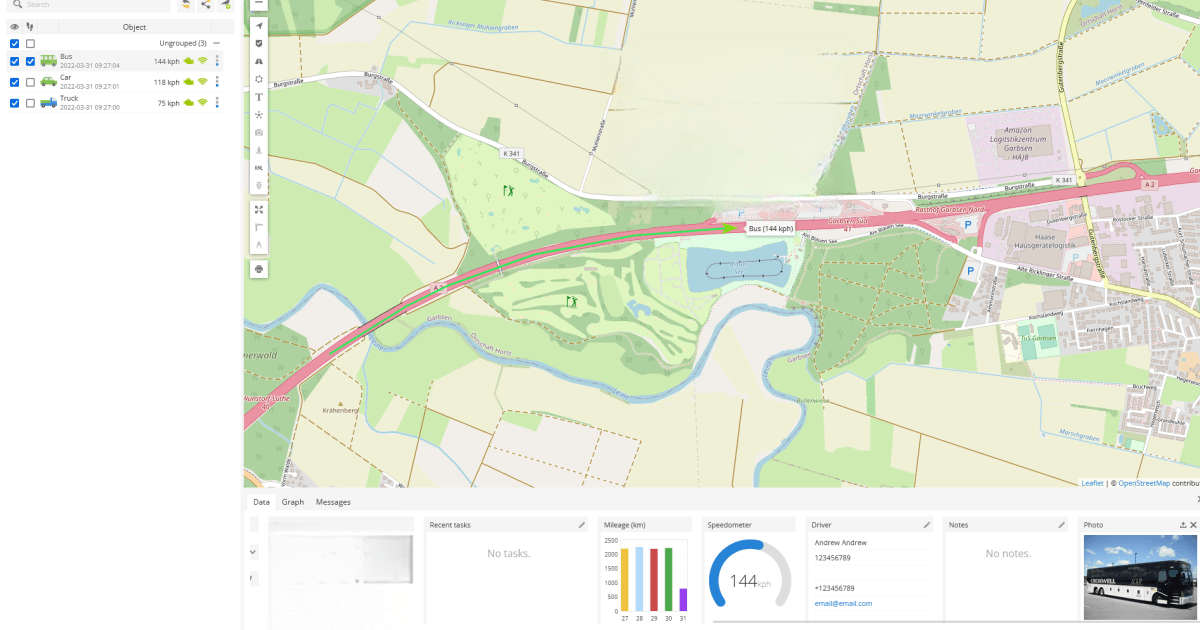Click the green mileage bar for day 30
The height and width of the screenshot is (630, 1200).
point(668,579)
